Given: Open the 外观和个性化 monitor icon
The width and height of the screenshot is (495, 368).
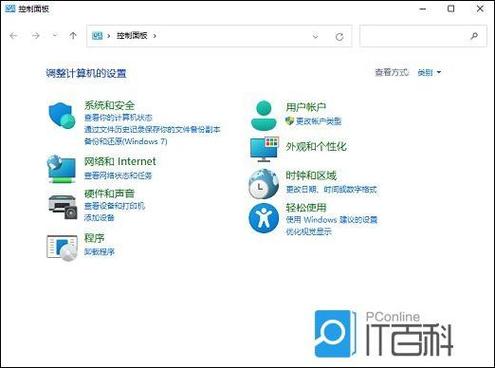Looking at the screenshot, I should 264,149.
